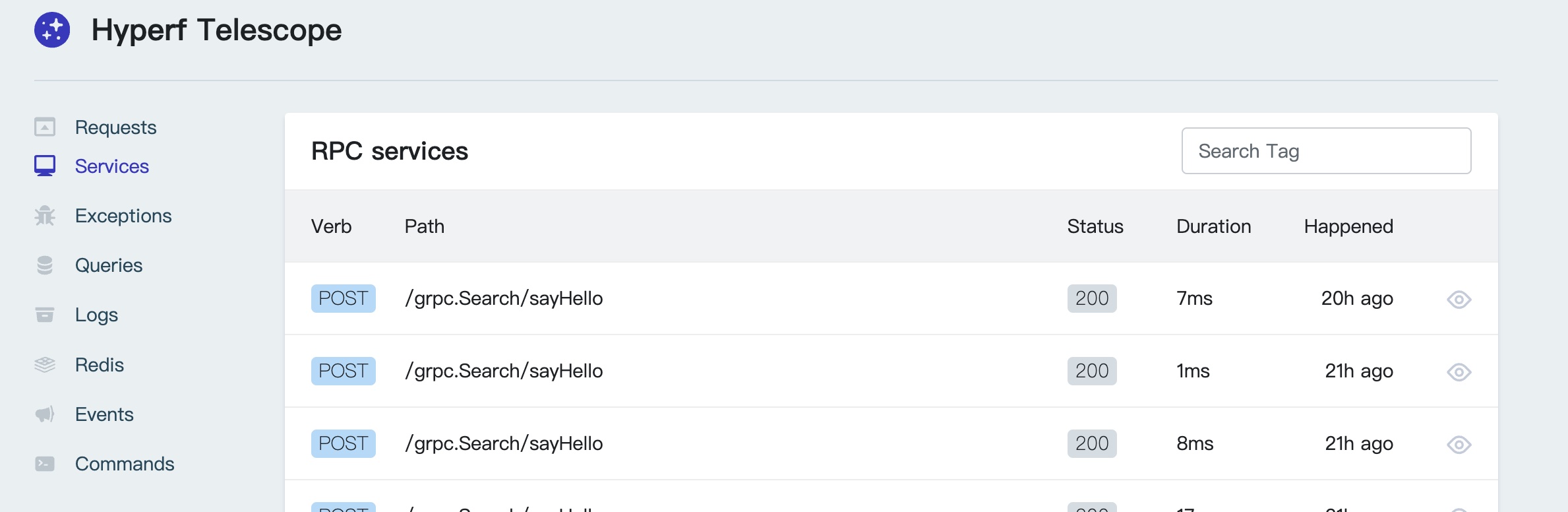The width and height of the screenshot is (1568, 512).
Task: Click the Services monitor icon
Action: tap(45, 166)
